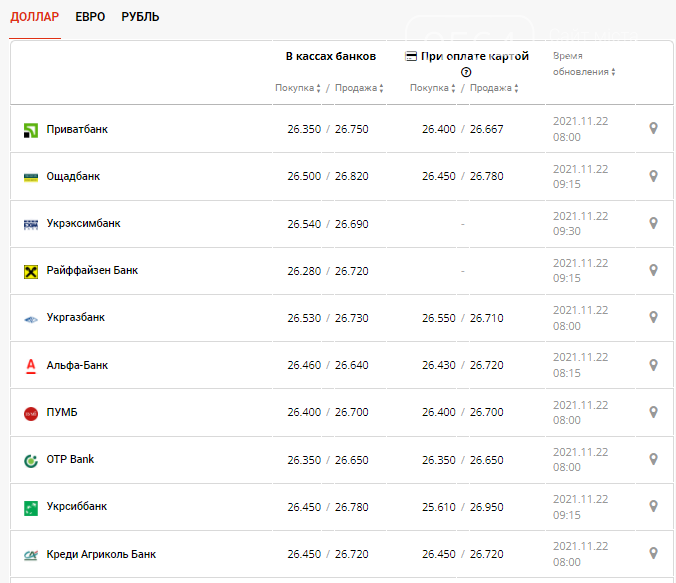Click the OTP Bank green logo

pyautogui.click(x=31, y=461)
